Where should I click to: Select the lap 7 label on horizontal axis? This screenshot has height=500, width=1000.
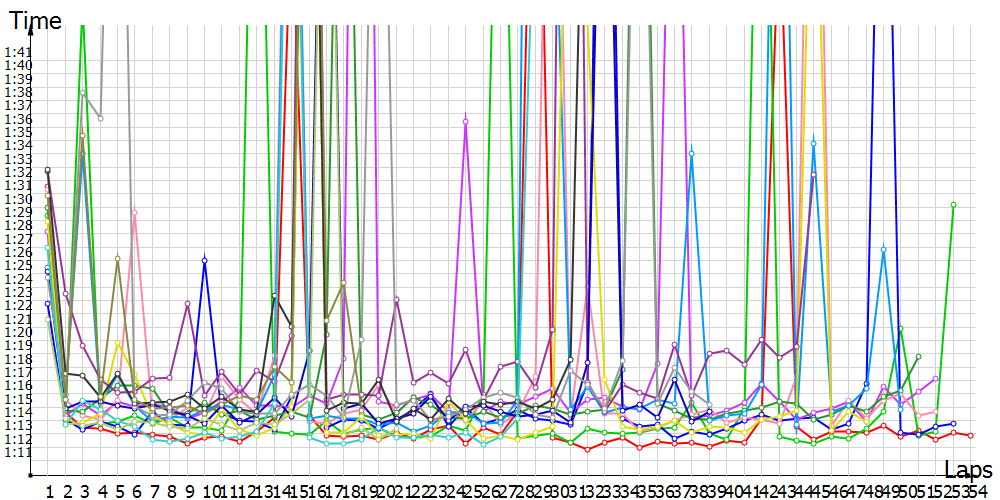153,491
